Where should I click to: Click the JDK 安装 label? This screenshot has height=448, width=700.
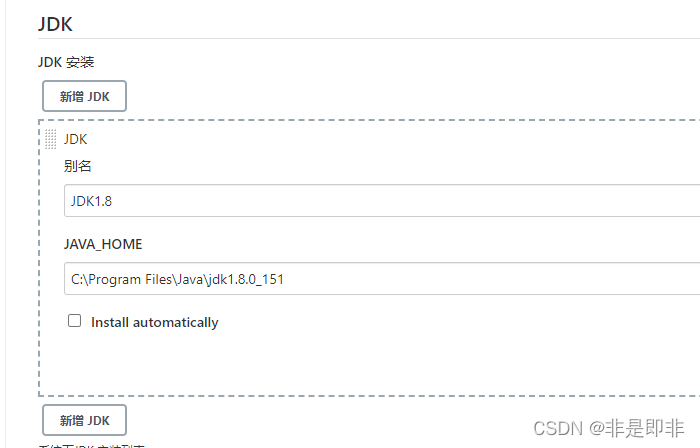(x=65, y=62)
